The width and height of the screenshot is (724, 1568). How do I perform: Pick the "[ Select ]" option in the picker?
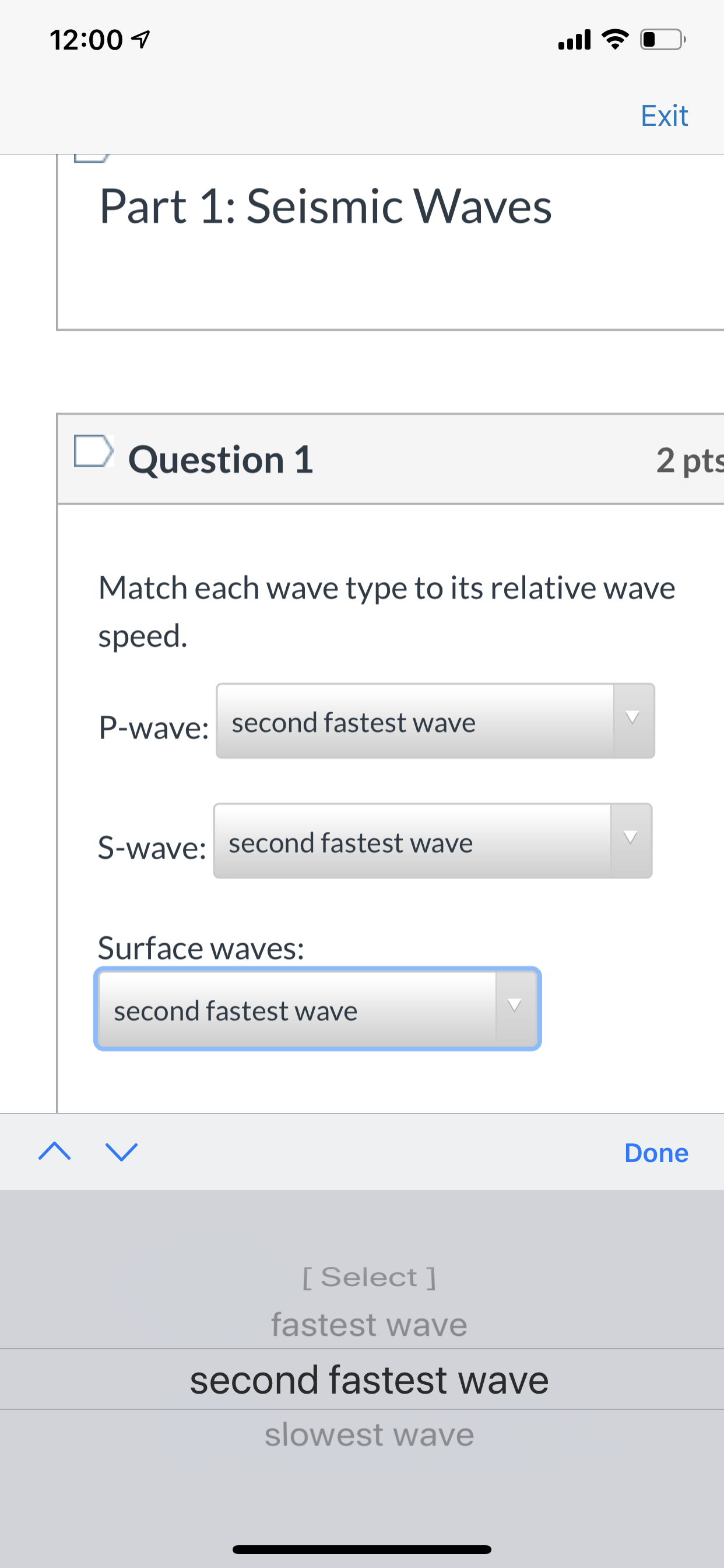(x=368, y=1276)
